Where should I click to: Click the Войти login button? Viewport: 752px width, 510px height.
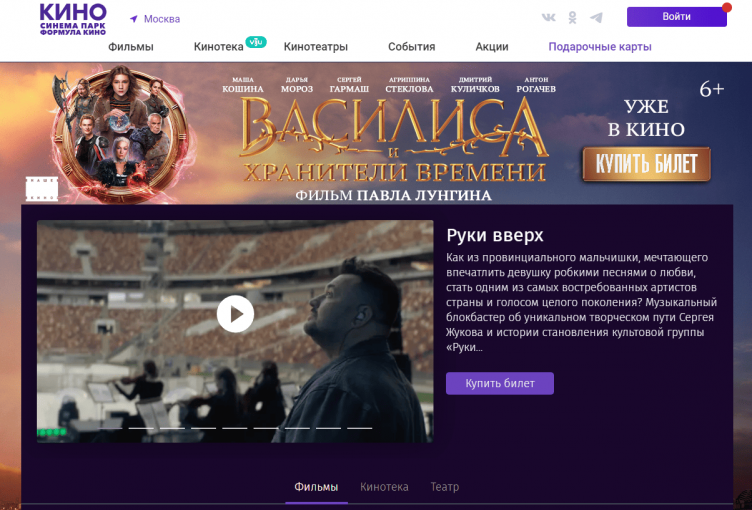point(676,17)
